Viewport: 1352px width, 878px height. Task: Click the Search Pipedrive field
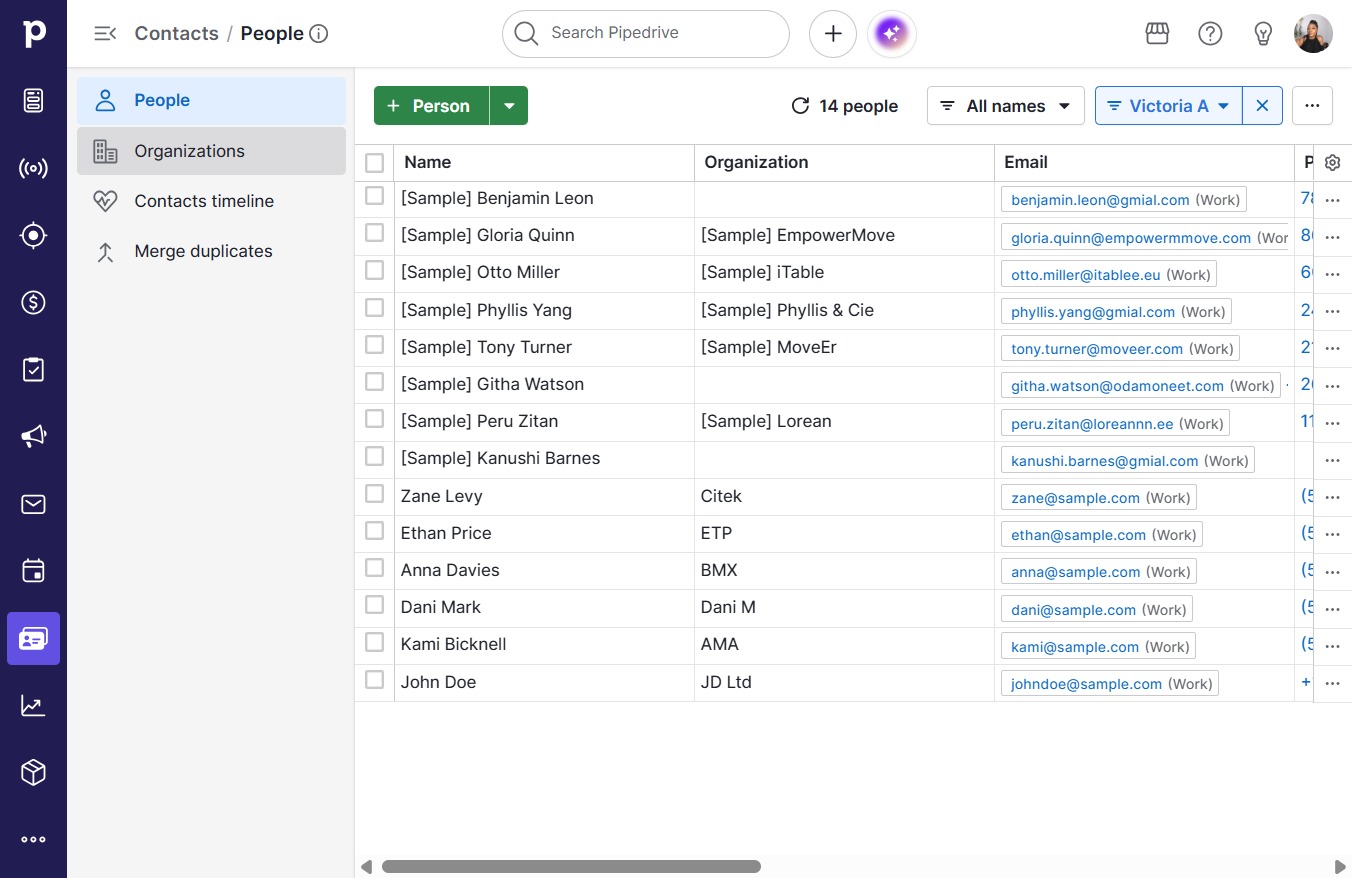646,34
